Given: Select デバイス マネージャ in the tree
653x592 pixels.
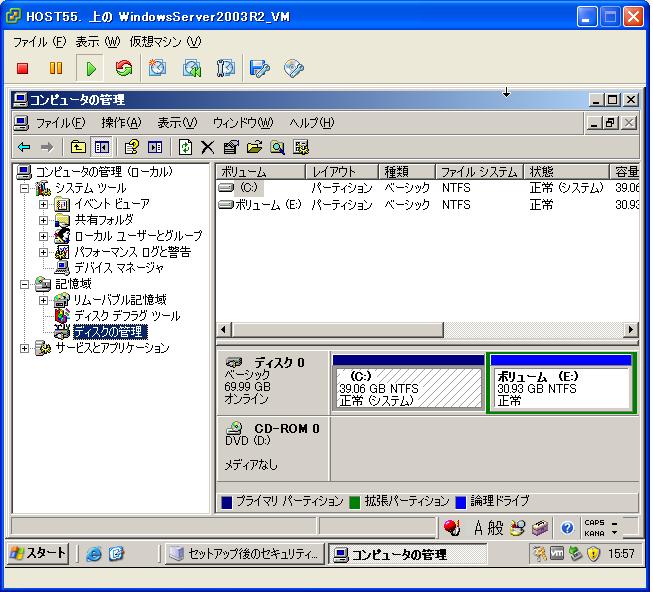Looking at the screenshot, I should click(119, 268).
